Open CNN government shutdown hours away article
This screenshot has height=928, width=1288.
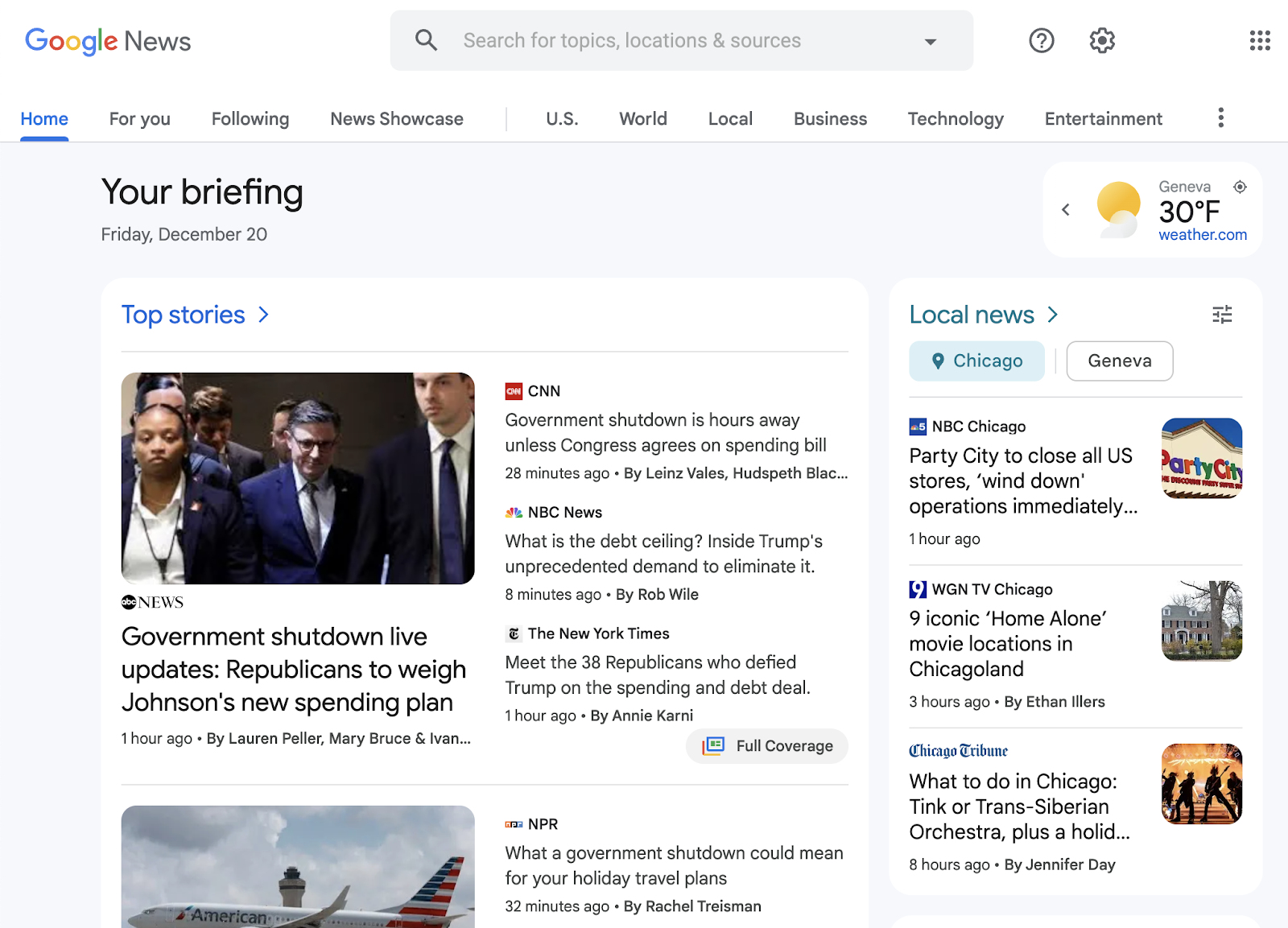666,433
